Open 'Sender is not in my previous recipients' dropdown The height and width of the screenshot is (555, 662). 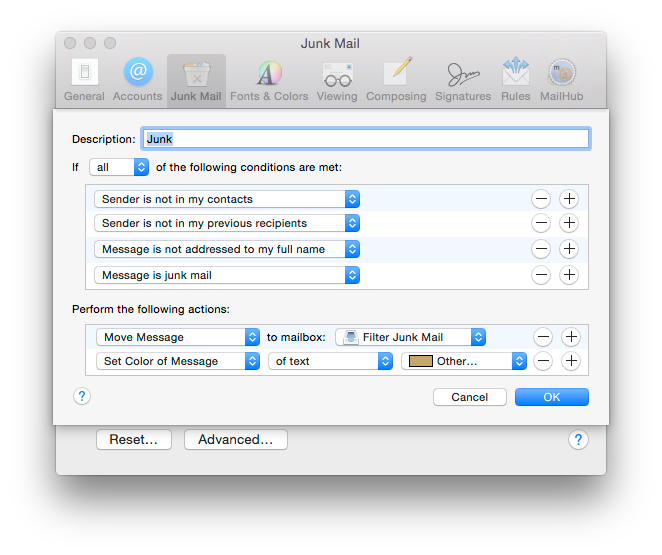pos(227,223)
